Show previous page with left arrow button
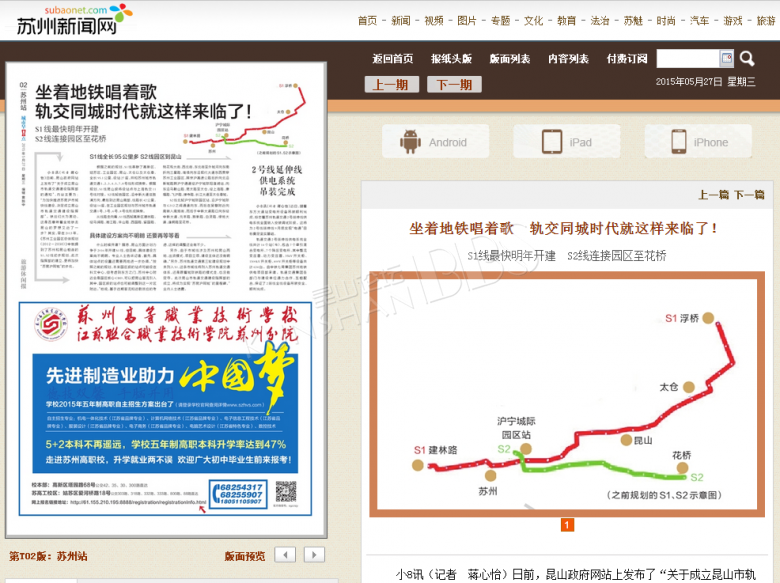Screen dimensions: 780x583 tap(285, 555)
